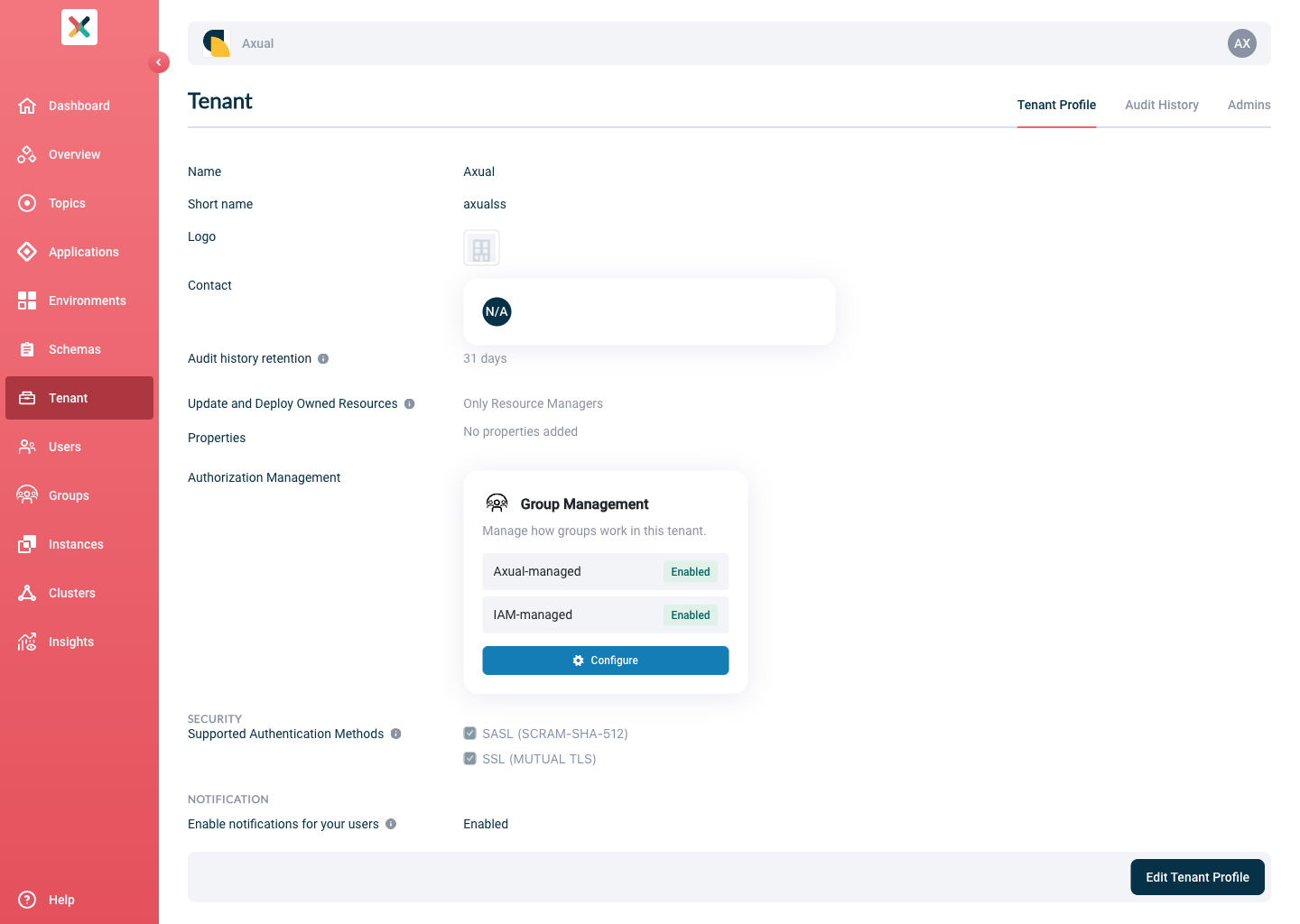Screen dimensions: 1300x924
Task: Open the Groups icon in sidebar
Action: pyautogui.click(x=27, y=495)
